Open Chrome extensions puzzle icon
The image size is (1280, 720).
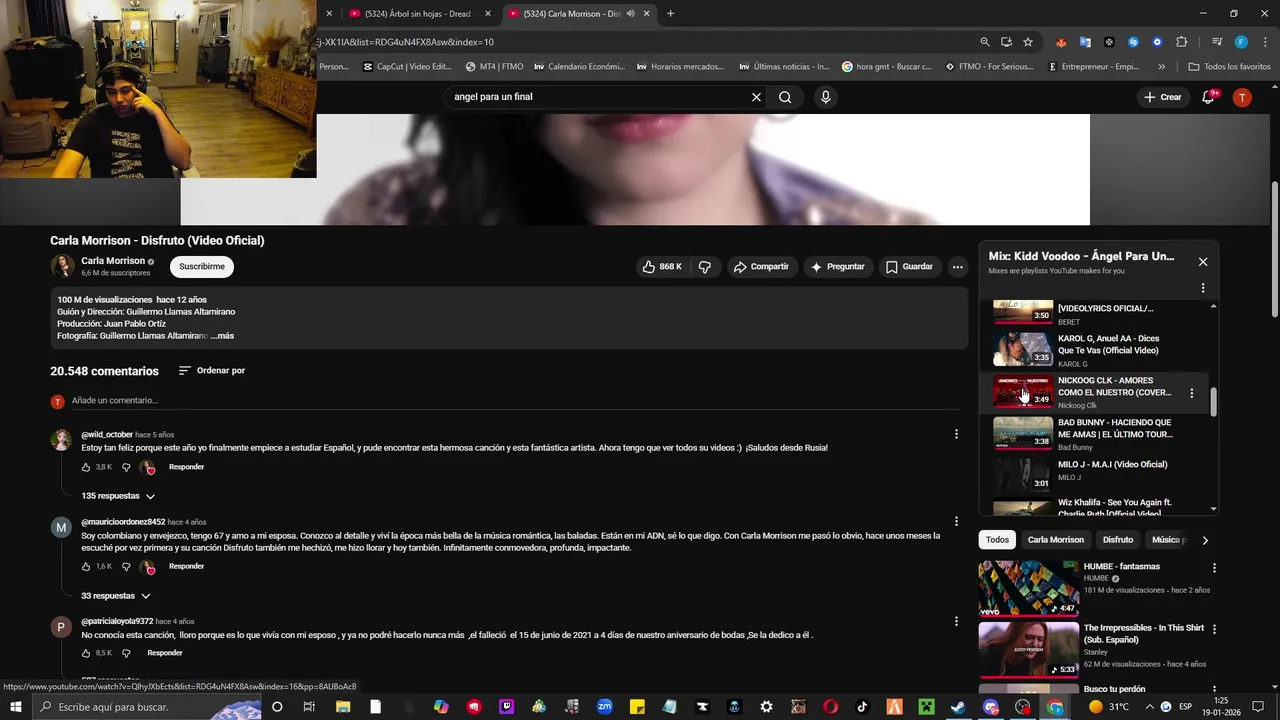point(1181,42)
